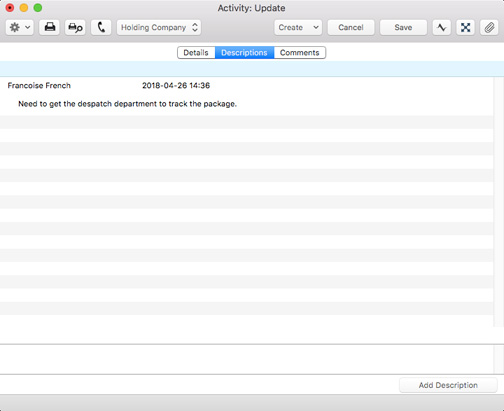Open print preview icon
Screen dimensions: 504x411
click(x=75, y=27)
